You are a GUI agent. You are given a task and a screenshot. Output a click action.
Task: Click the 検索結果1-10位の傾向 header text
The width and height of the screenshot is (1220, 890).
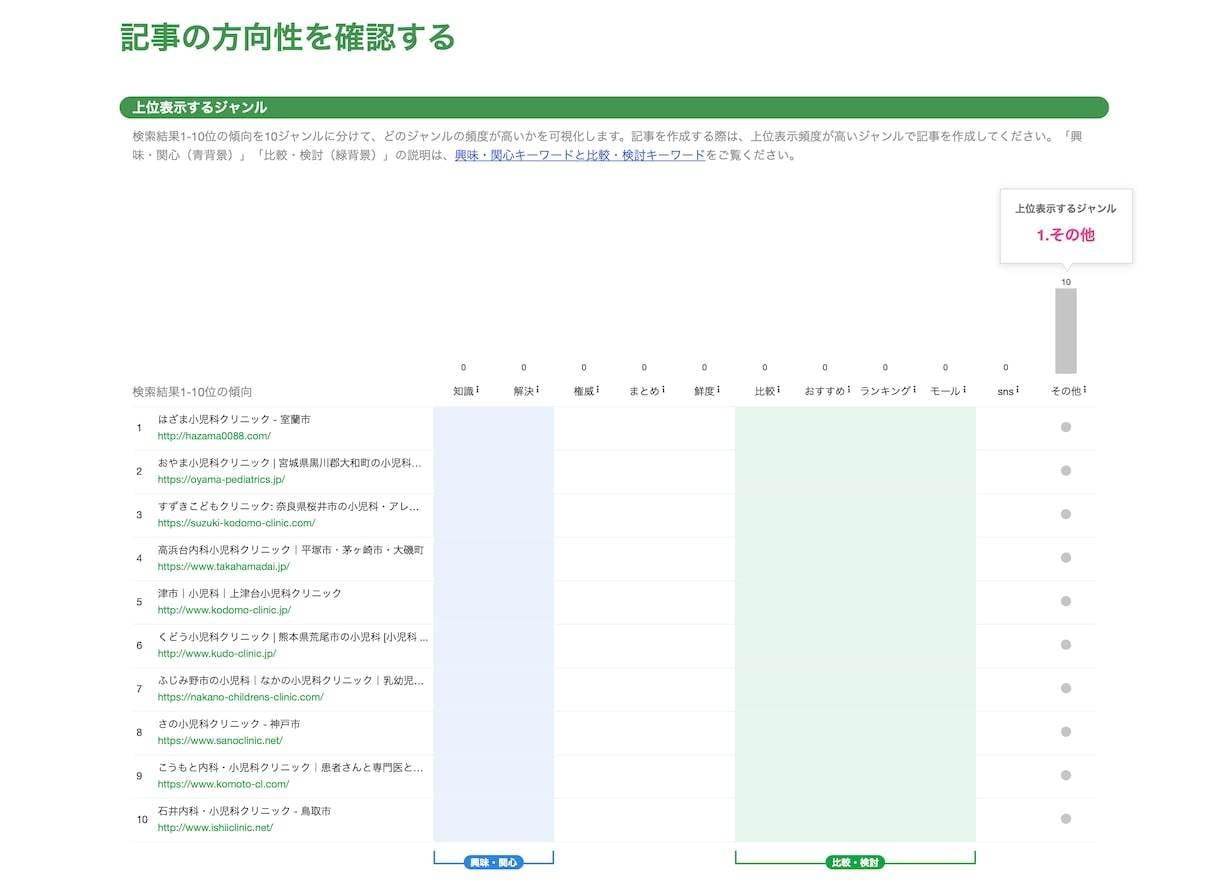coord(192,392)
